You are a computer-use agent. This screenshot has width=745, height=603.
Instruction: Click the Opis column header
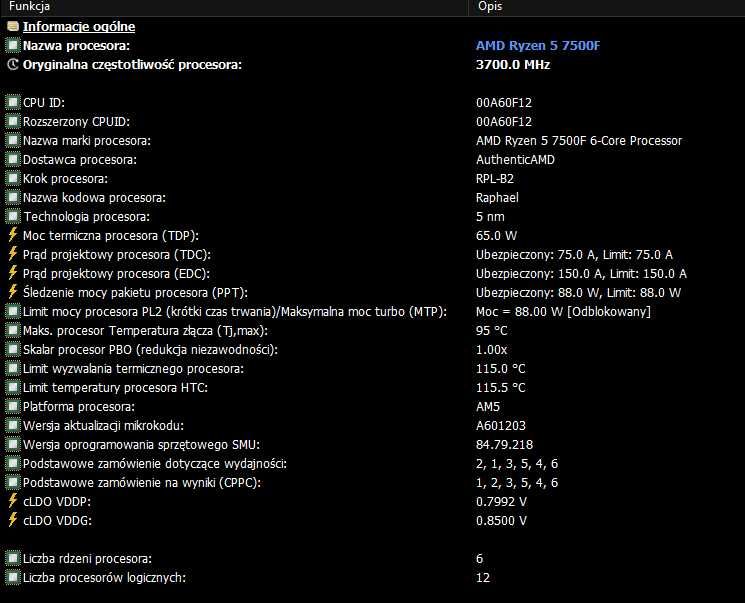click(490, 7)
